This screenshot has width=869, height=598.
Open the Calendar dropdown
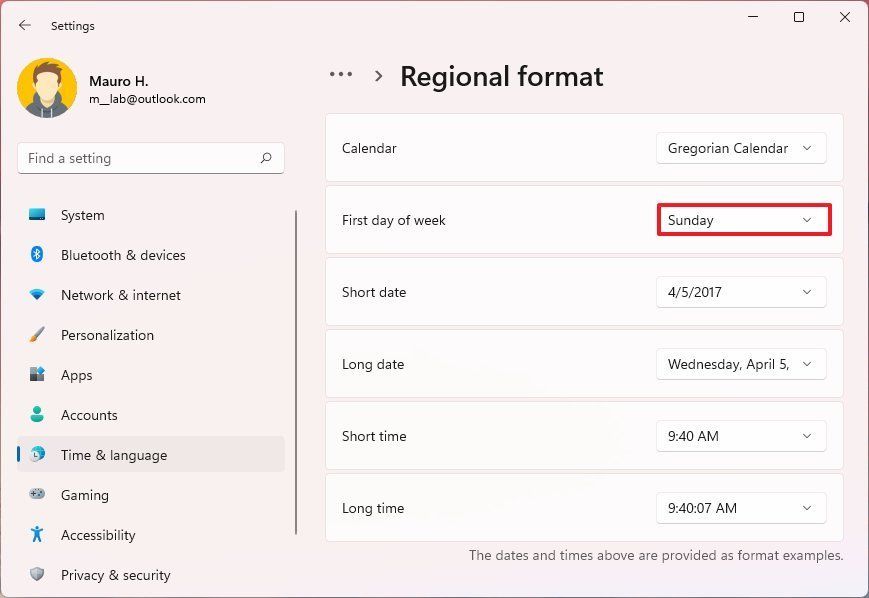click(x=740, y=148)
